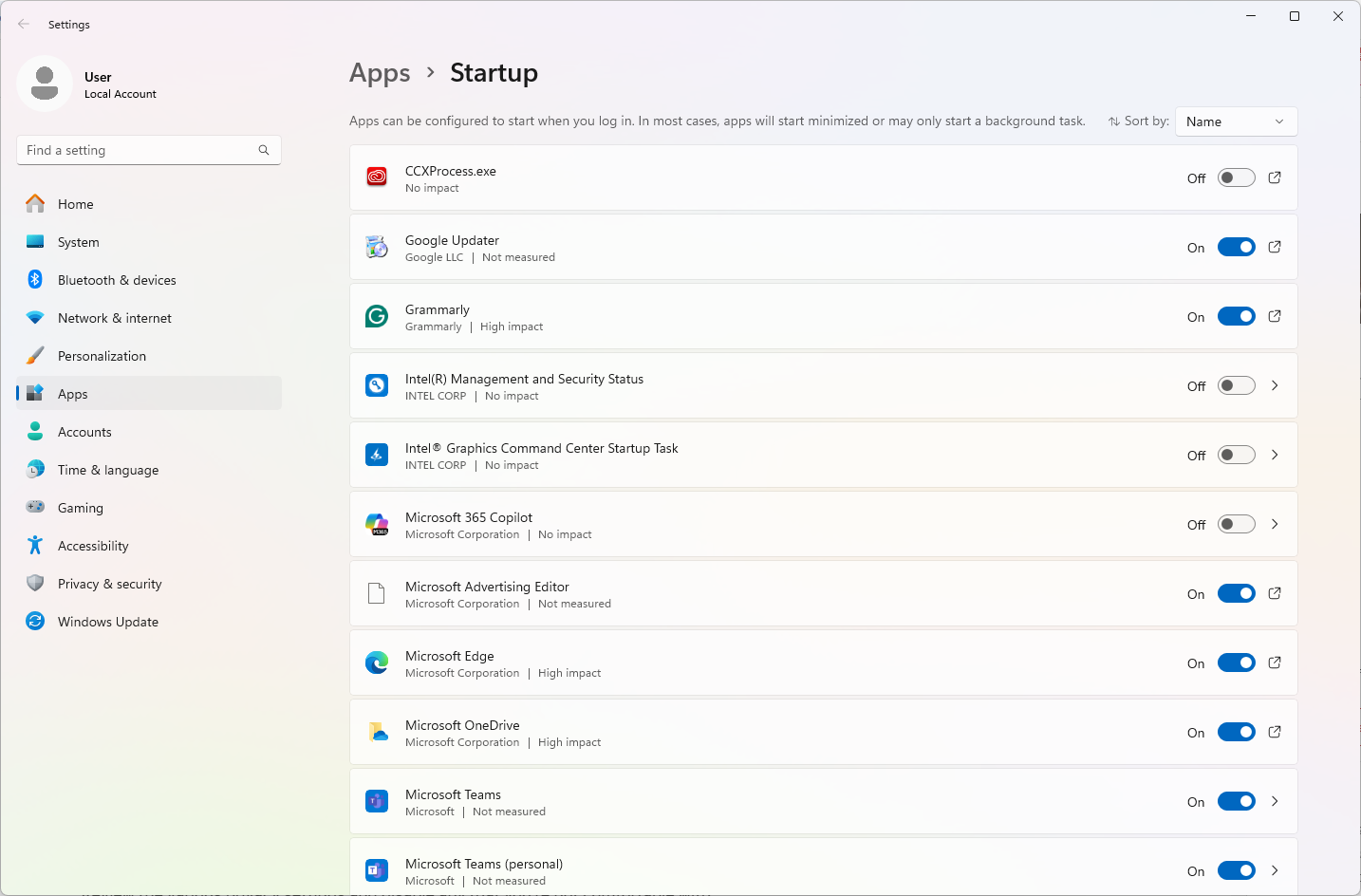Image resolution: width=1361 pixels, height=896 pixels.
Task: Turn off Microsoft Teams startup toggle
Action: click(1237, 801)
